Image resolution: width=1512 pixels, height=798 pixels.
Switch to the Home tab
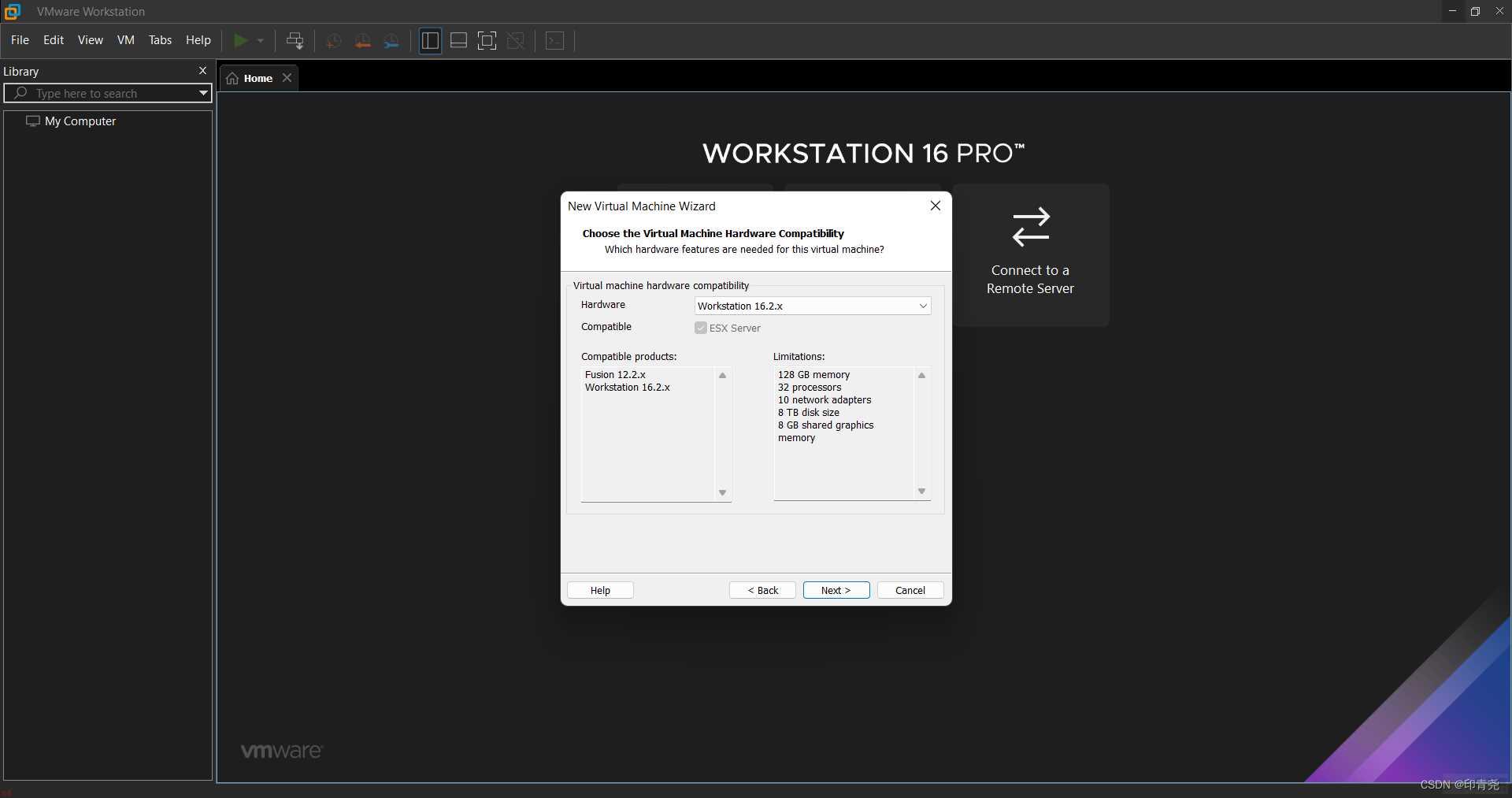258,78
